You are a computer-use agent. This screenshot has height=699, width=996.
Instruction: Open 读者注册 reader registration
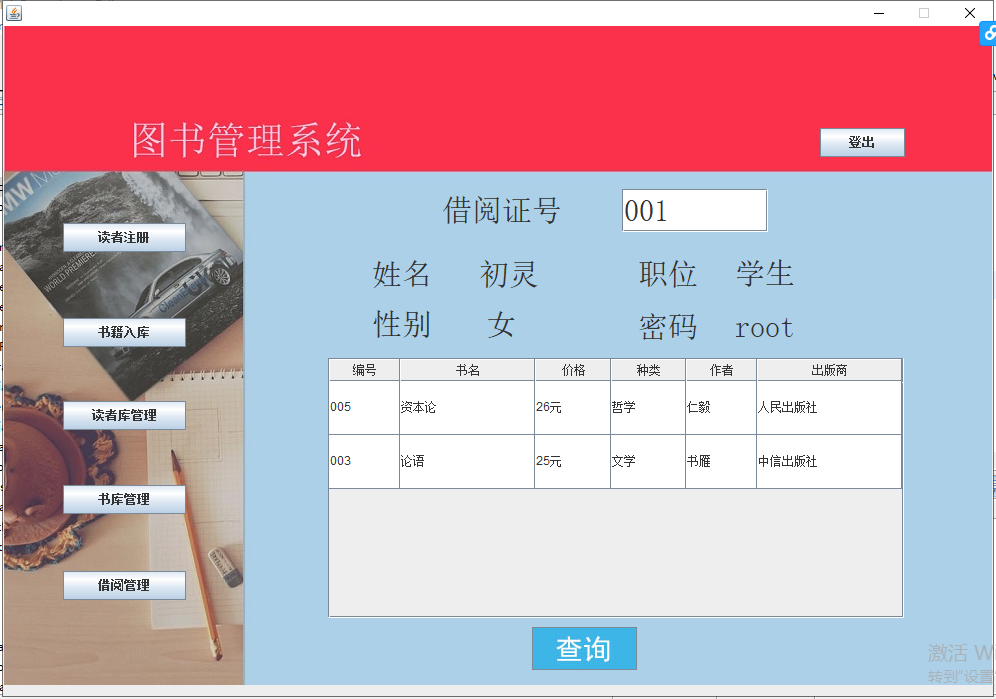pos(124,238)
